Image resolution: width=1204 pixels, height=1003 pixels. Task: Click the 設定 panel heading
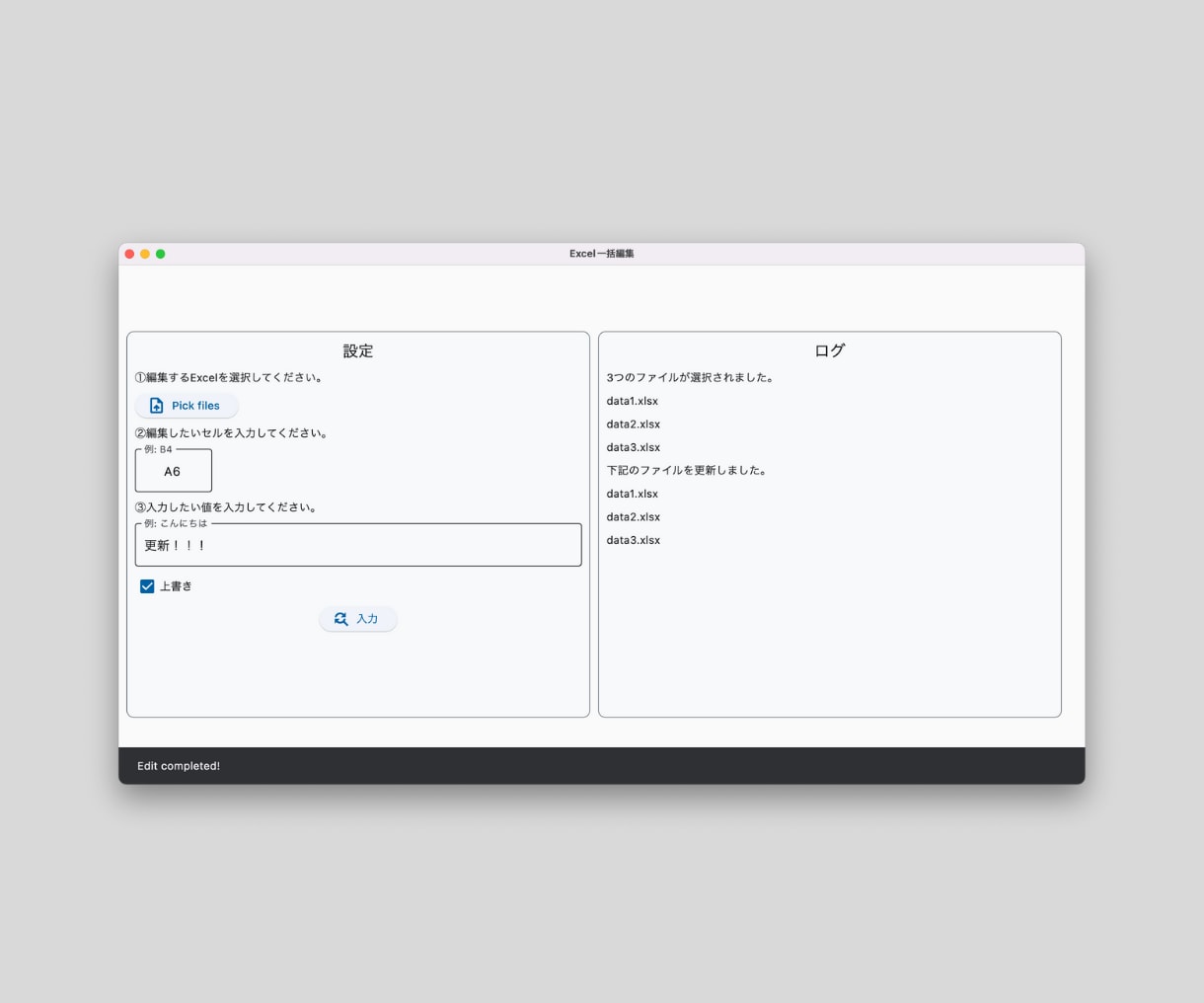pyautogui.click(x=358, y=350)
